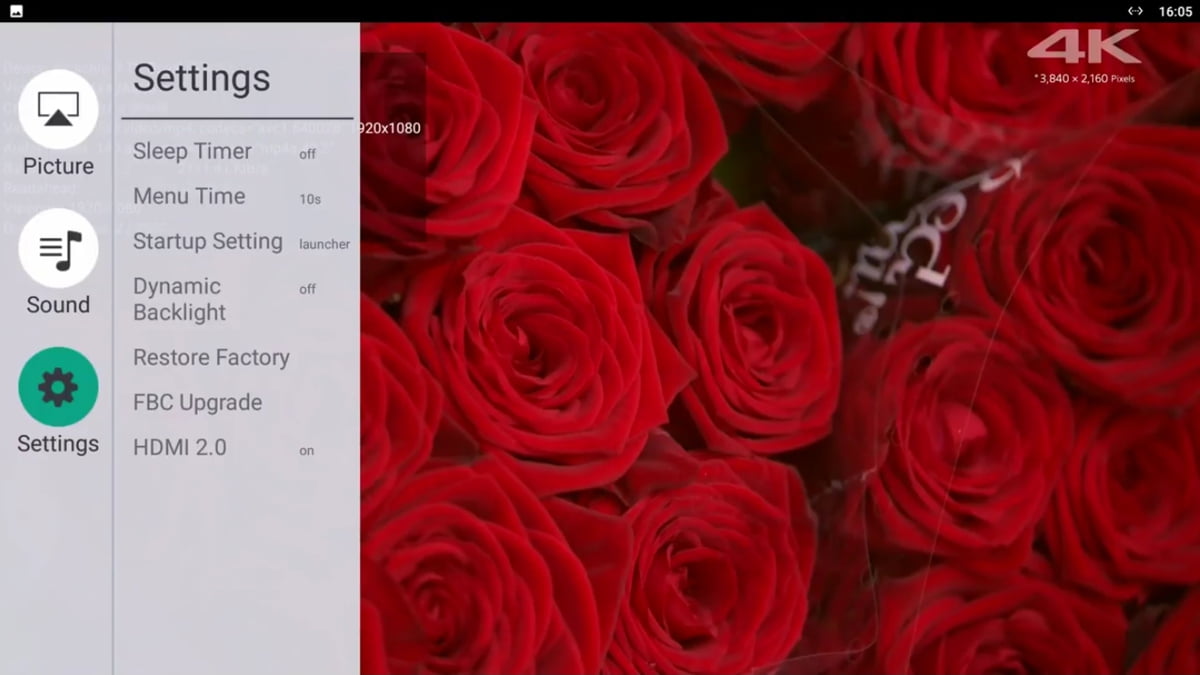This screenshot has height=675, width=1200.
Task: Click the Settings label under gear
Action: 58,443
